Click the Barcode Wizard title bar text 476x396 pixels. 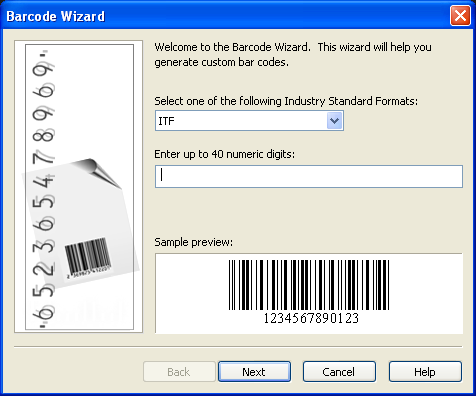(56, 16)
